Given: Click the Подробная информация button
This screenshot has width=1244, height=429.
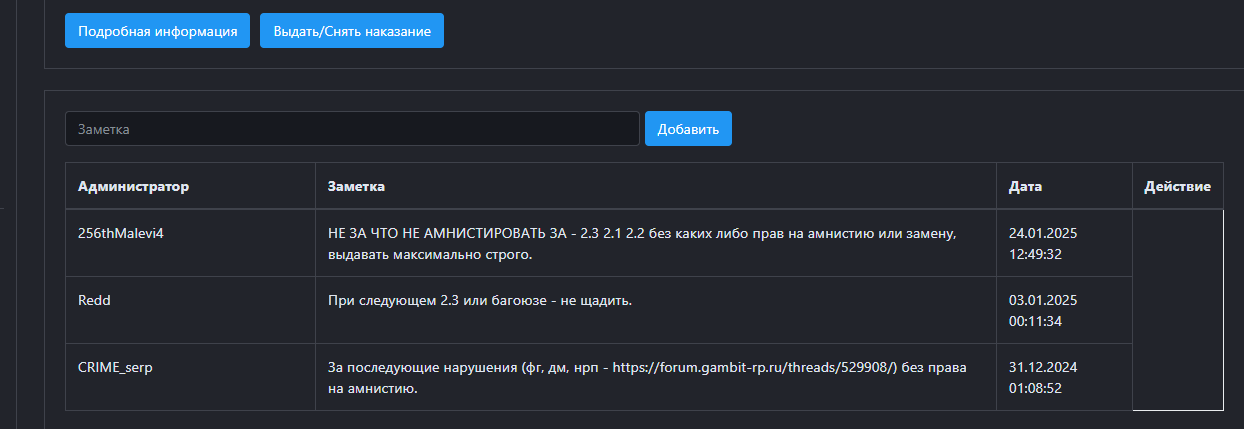Looking at the screenshot, I should point(157,31).
